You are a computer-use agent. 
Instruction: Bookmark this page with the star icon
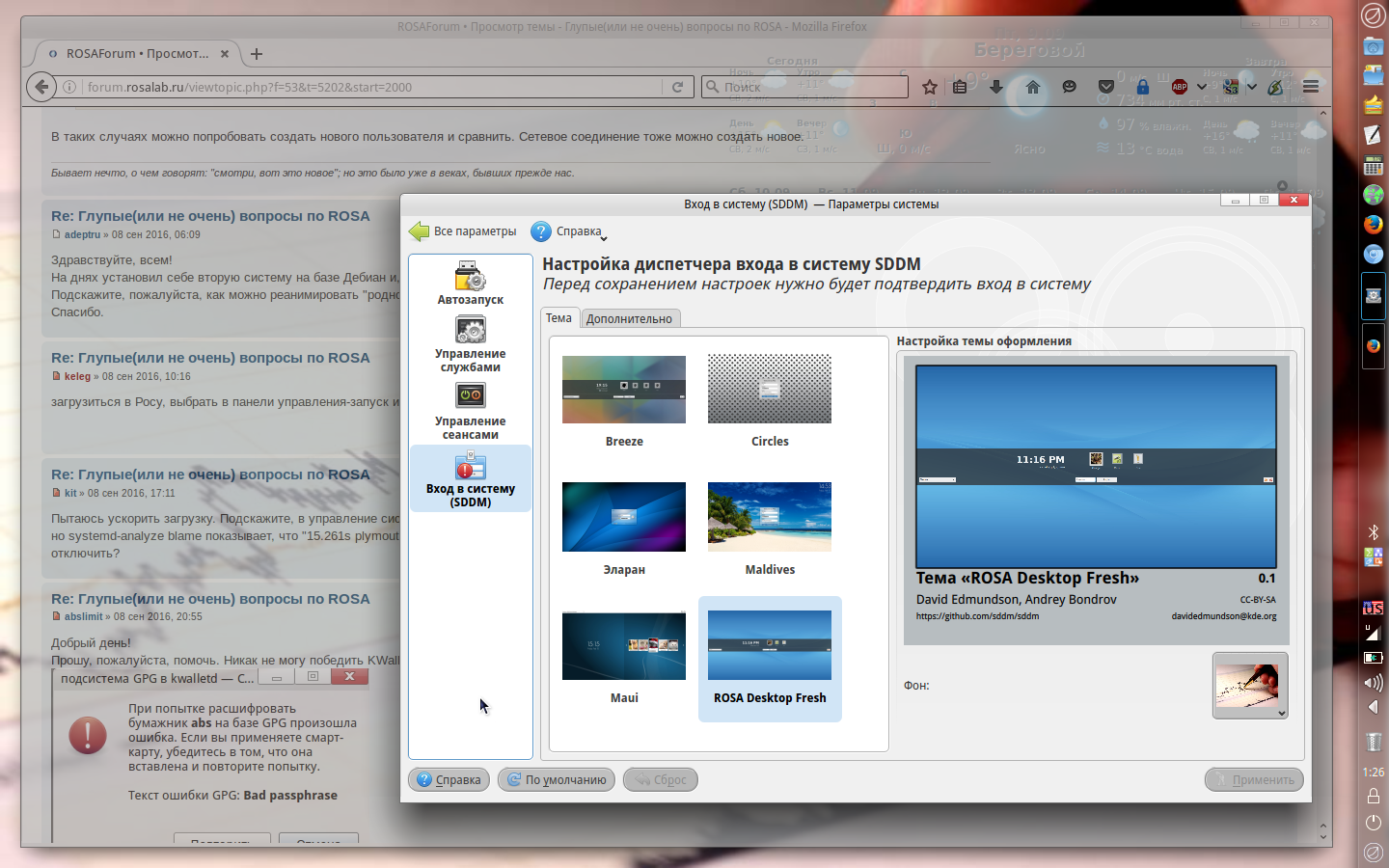click(930, 87)
